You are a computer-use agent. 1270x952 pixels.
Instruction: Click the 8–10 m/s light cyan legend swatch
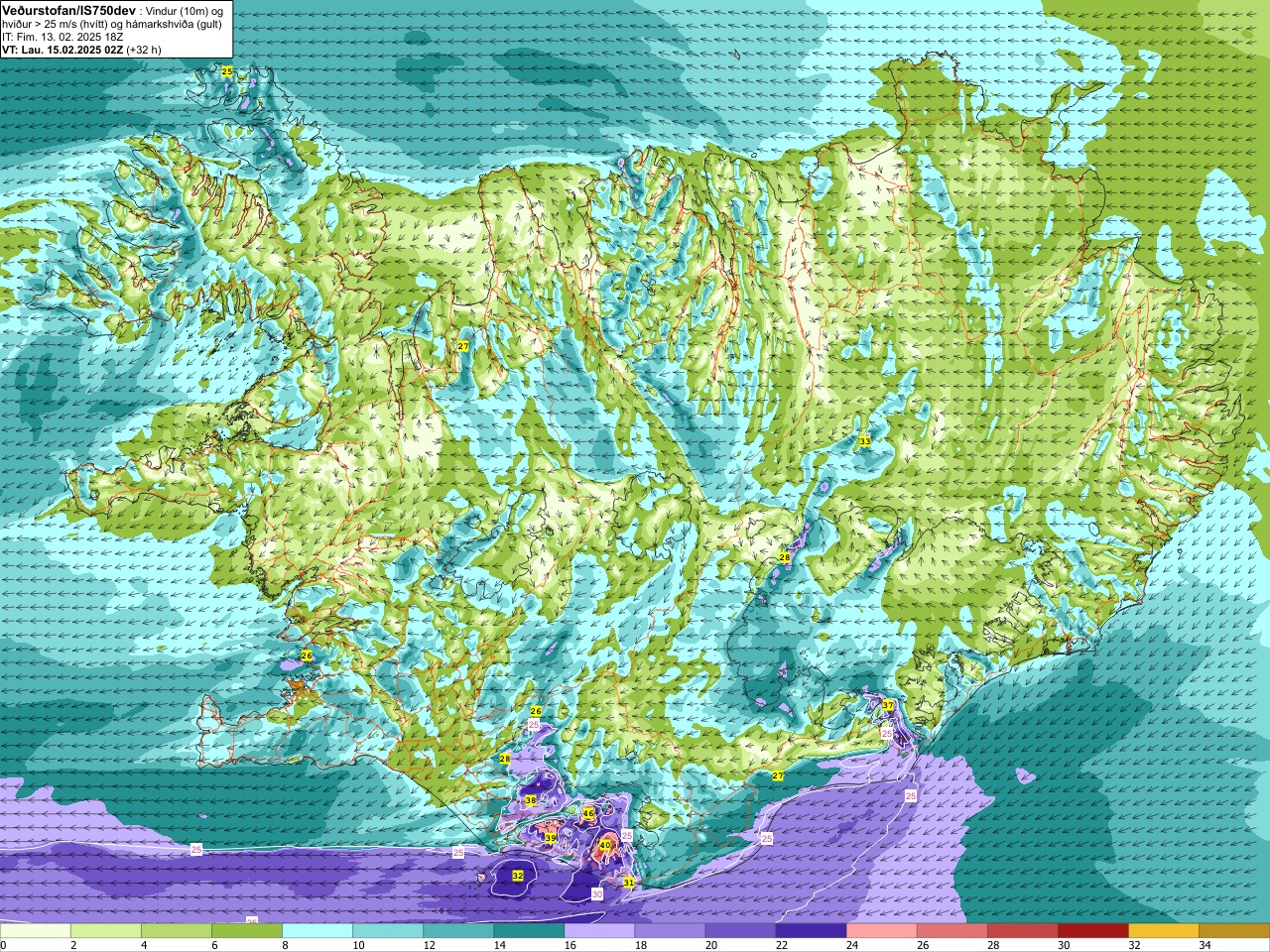coord(317,931)
